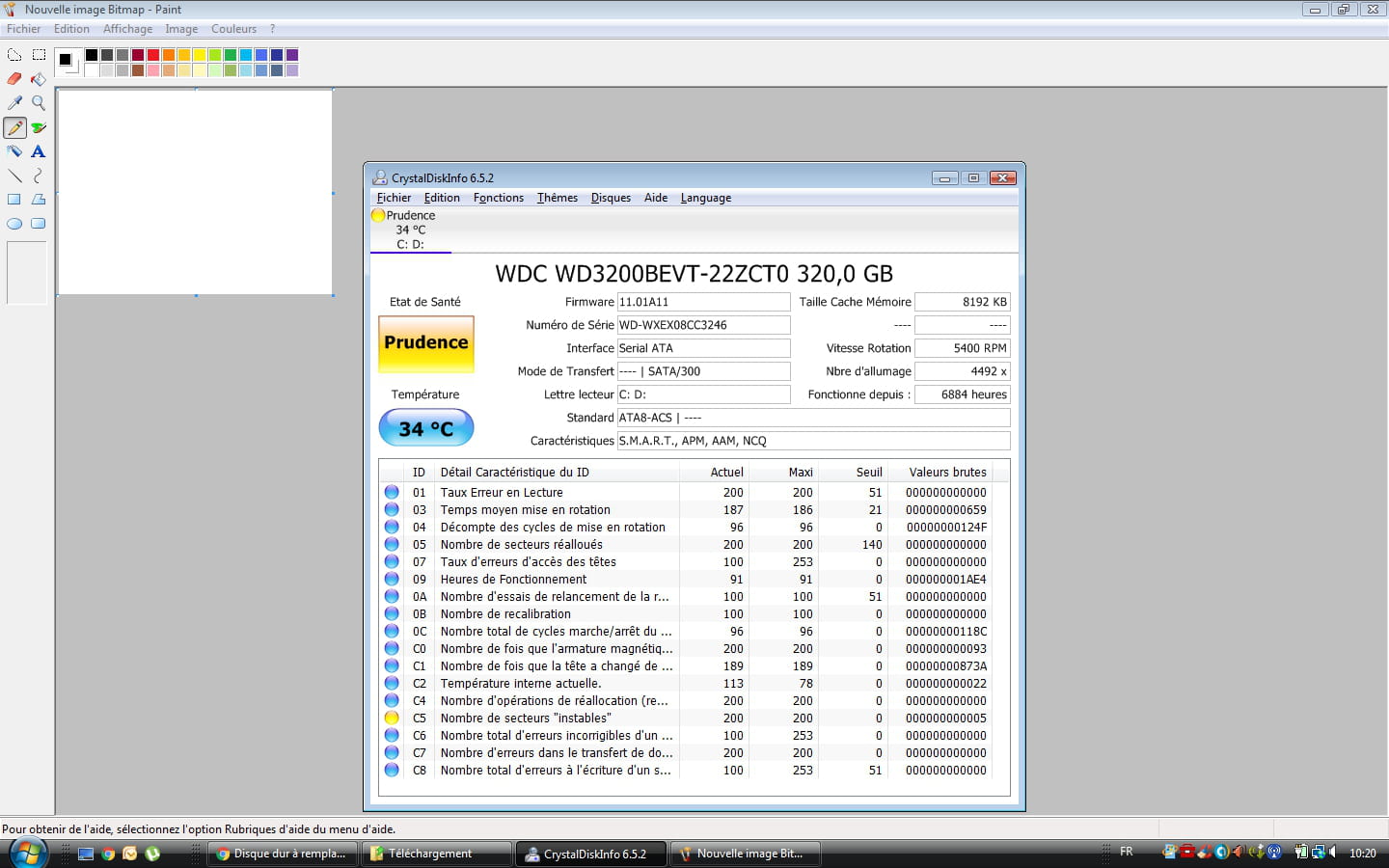Screen dimensions: 1389x868
Task: Choose the Fill with color bucket tool
Action: (39, 79)
